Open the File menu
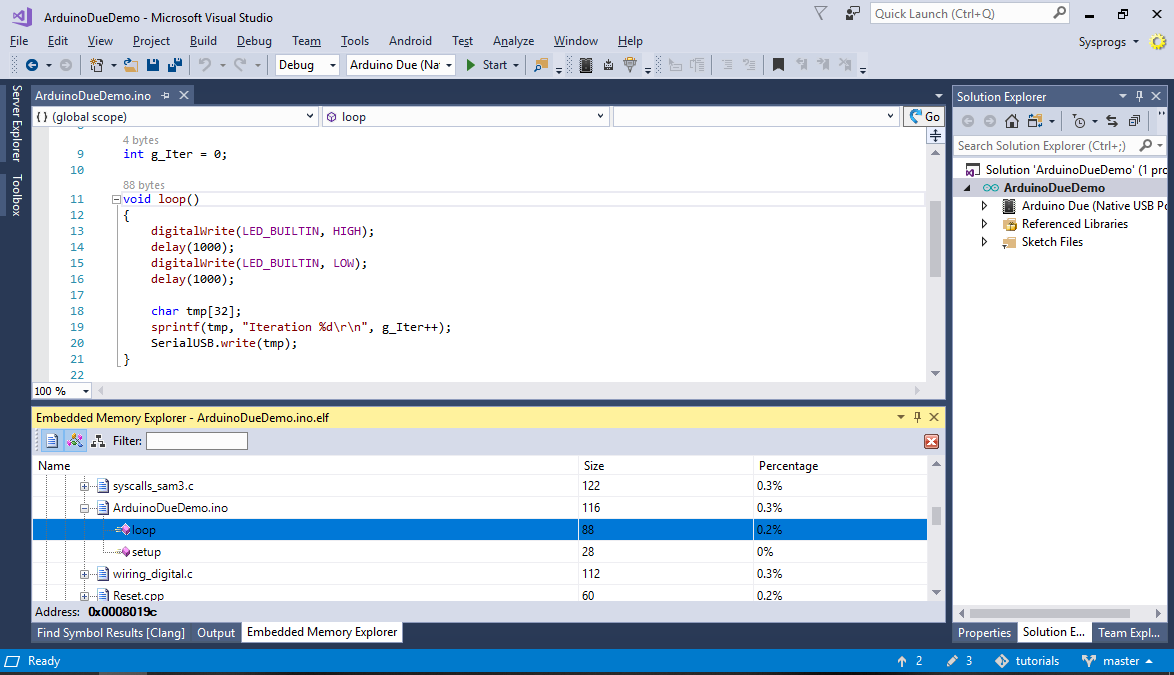Screen dimensions: 1174x675 19,41
